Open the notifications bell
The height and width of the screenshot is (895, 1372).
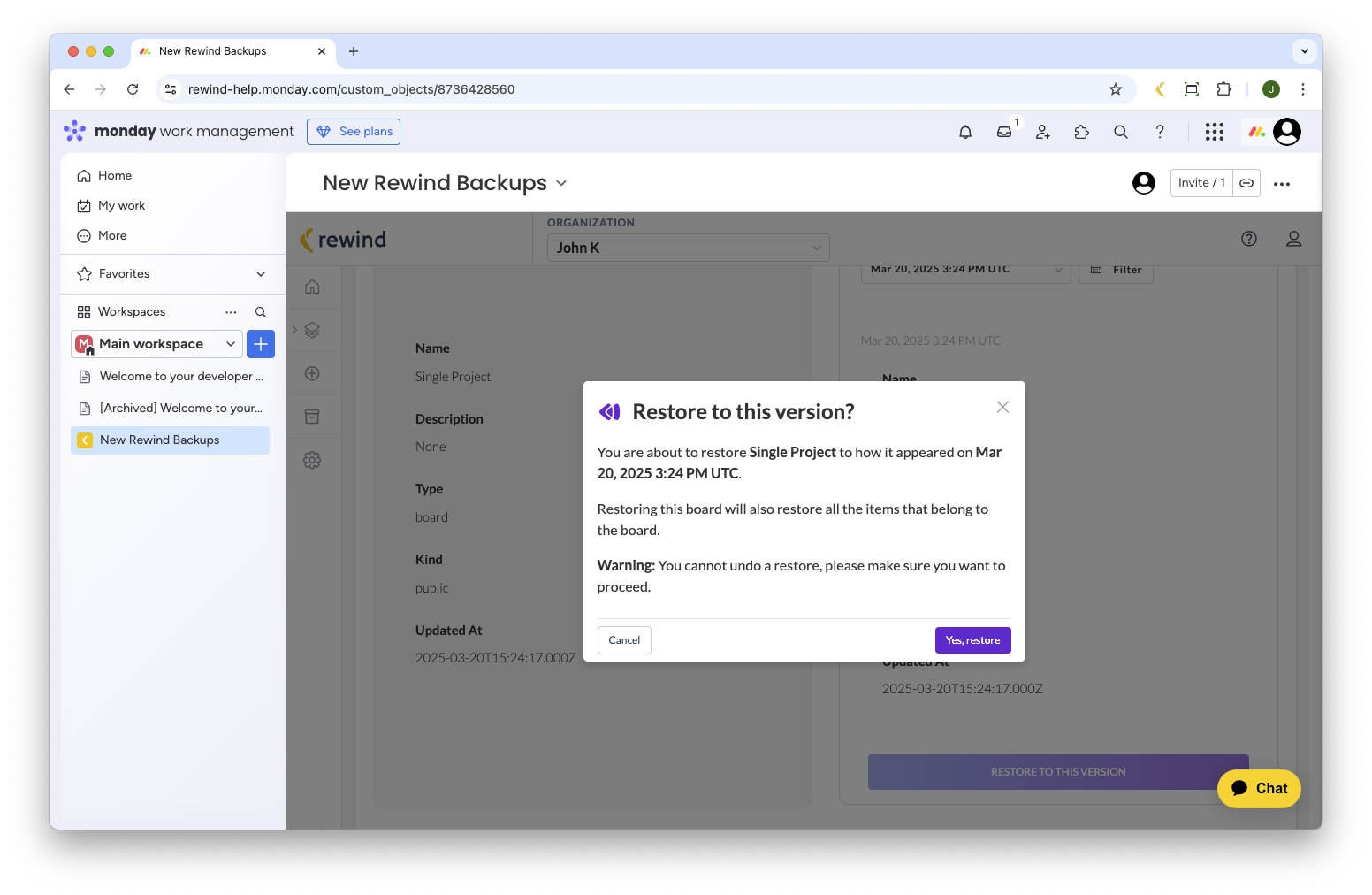[x=965, y=132]
